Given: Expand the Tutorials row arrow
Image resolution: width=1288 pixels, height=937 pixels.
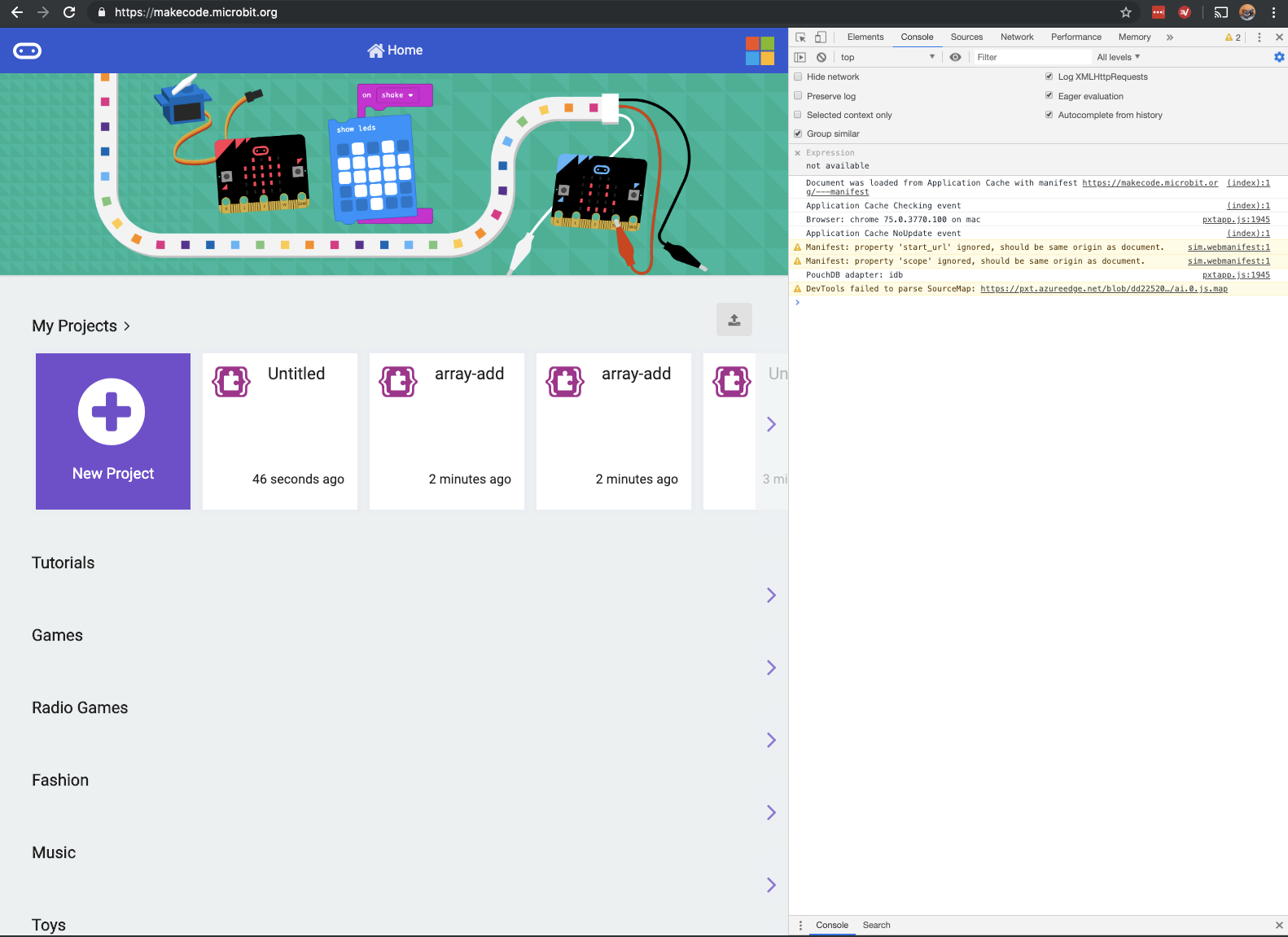Looking at the screenshot, I should [771, 595].
